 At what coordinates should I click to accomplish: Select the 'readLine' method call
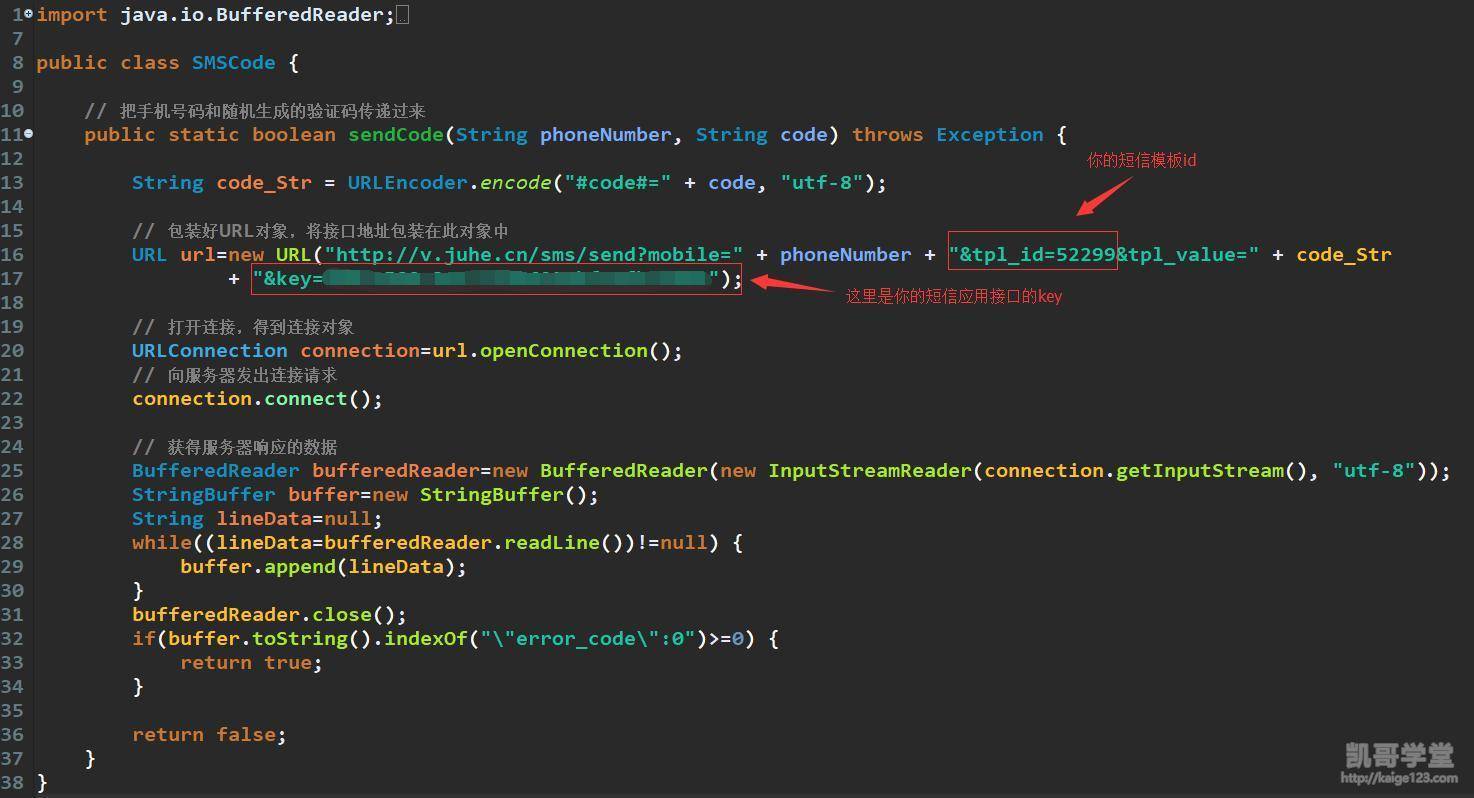coord(552,543)
